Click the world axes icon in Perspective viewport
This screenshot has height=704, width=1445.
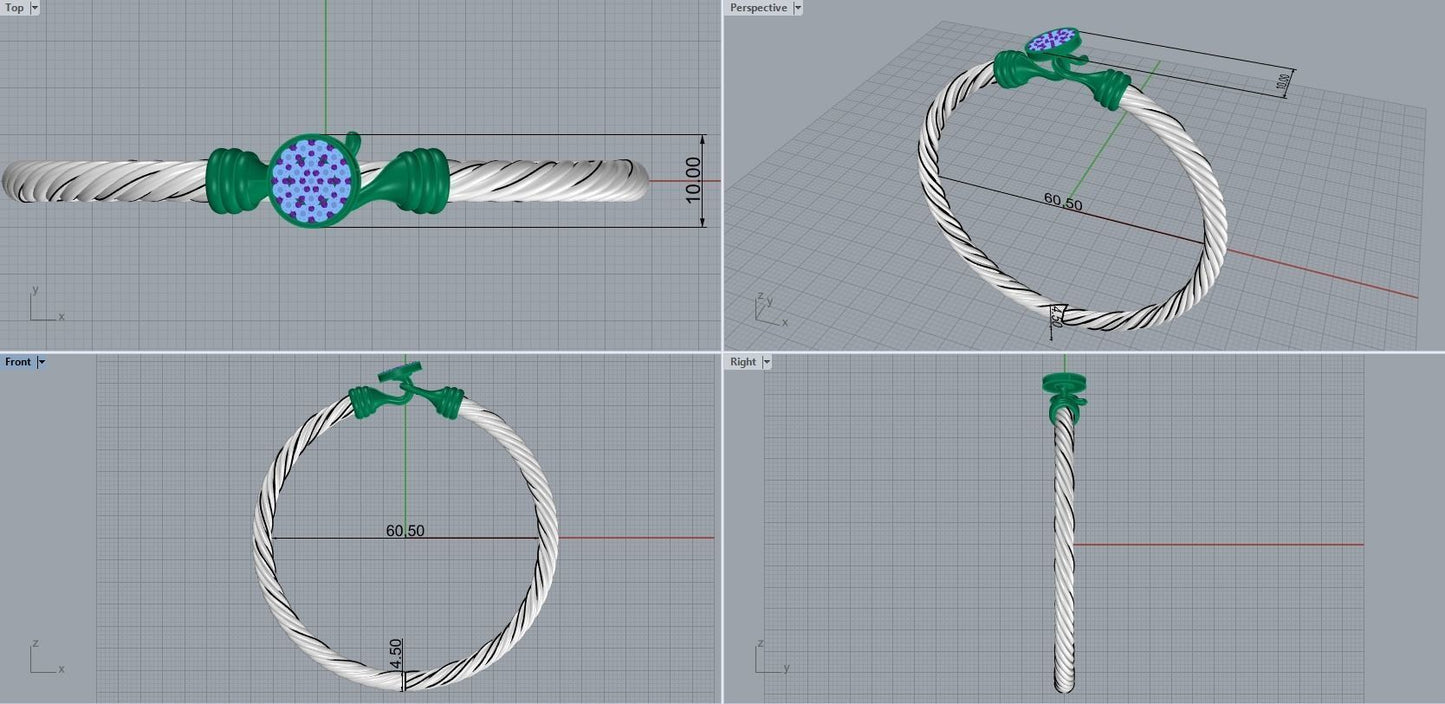(768, 311)
